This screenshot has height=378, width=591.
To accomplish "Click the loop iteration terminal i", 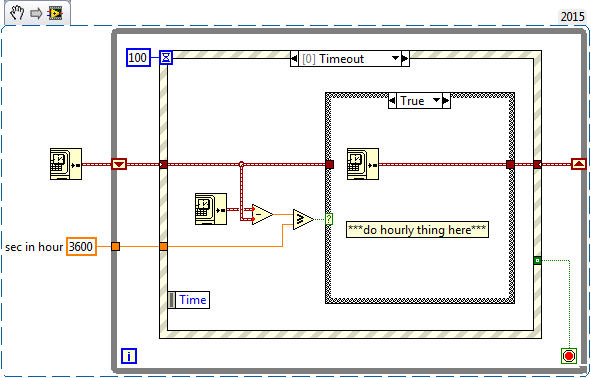I will click(129, 356).
